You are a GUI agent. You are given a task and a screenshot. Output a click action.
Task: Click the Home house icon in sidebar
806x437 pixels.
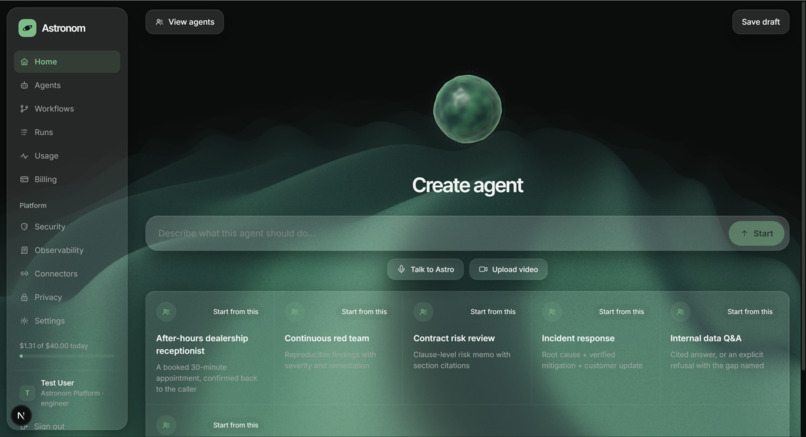(24, 62)
